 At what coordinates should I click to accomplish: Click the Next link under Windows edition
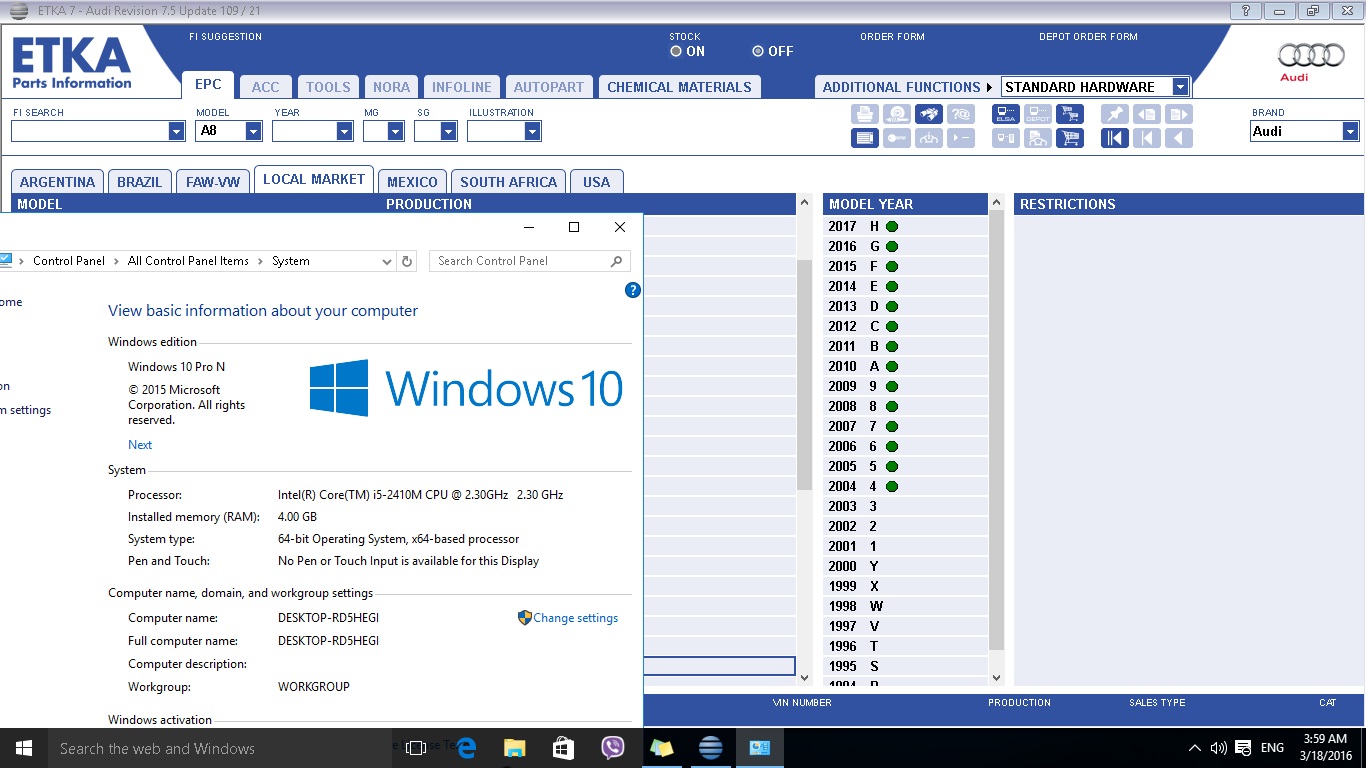(140, 445)
